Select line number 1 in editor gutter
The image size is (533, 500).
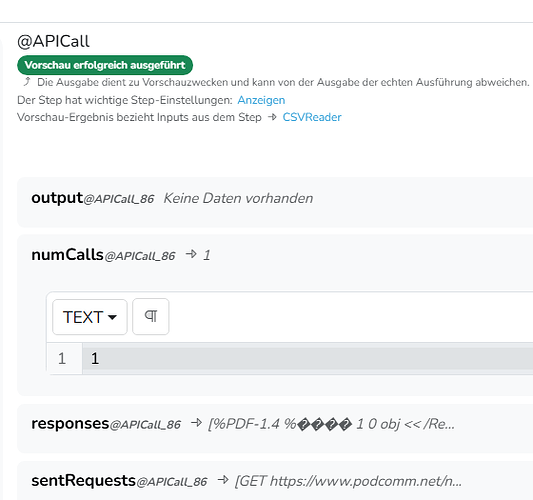[x=62, y=359]
